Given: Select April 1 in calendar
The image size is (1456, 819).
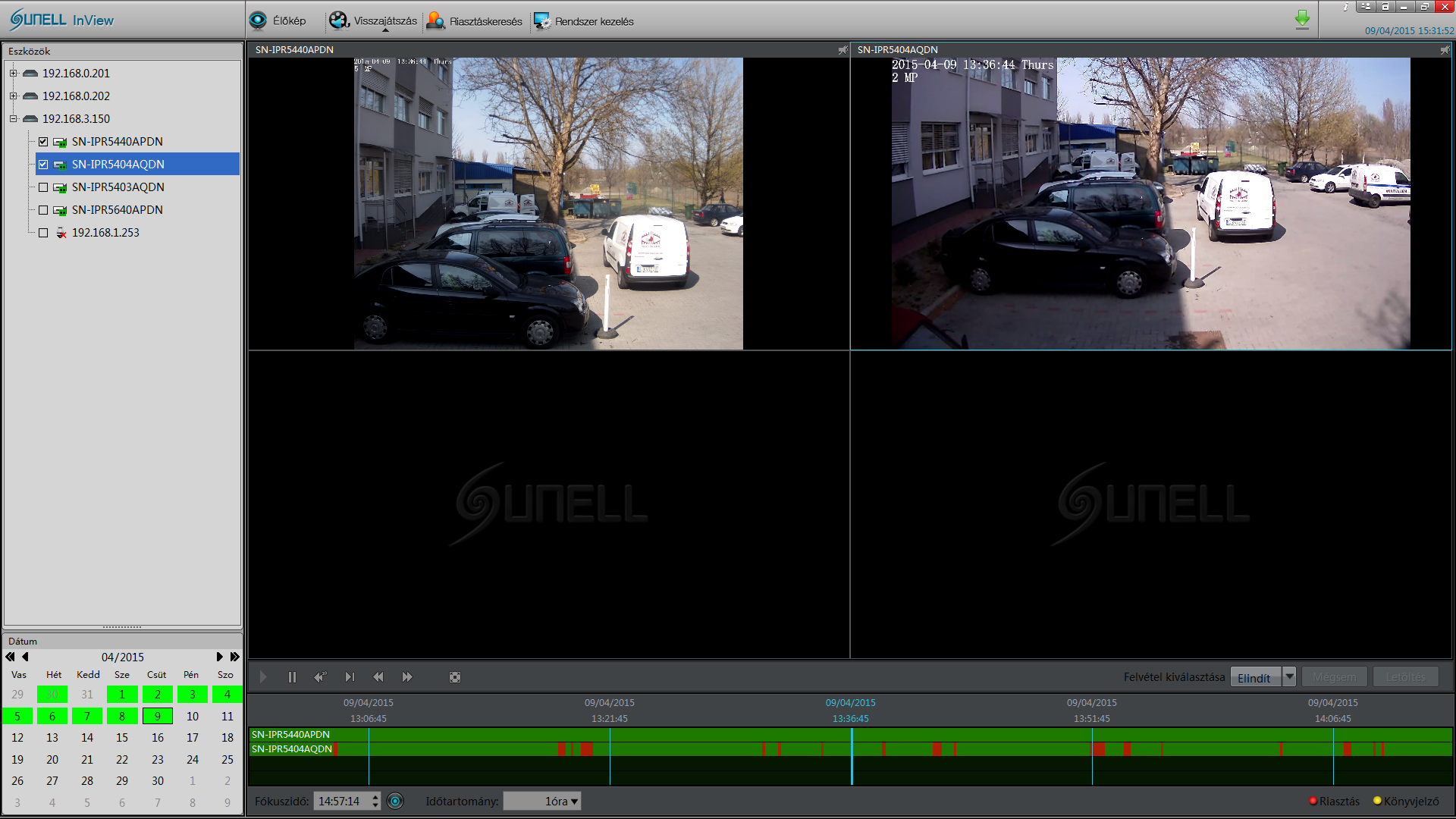Looking at the screenshot, I should [122, 694].
